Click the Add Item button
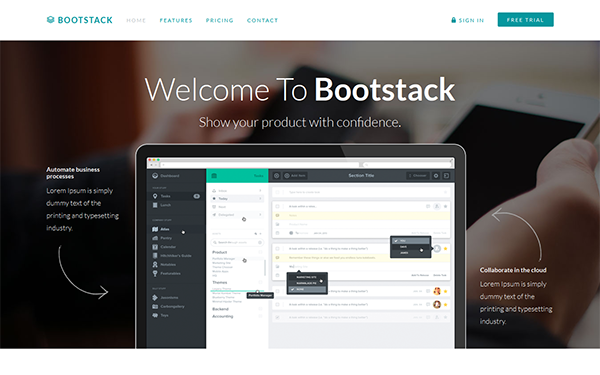 click(x=295, y=176)
